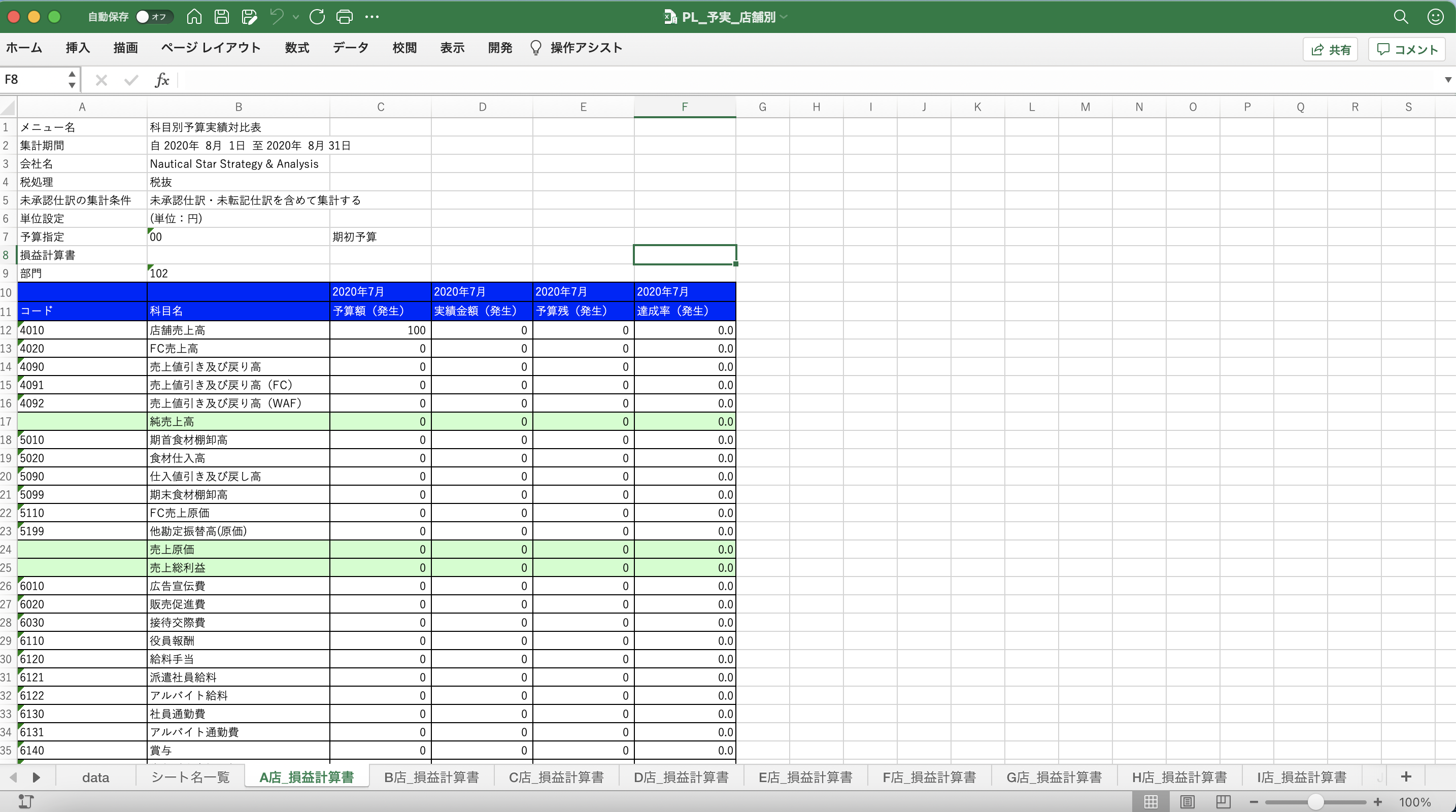Toggle the AutoSave switch

153,17
